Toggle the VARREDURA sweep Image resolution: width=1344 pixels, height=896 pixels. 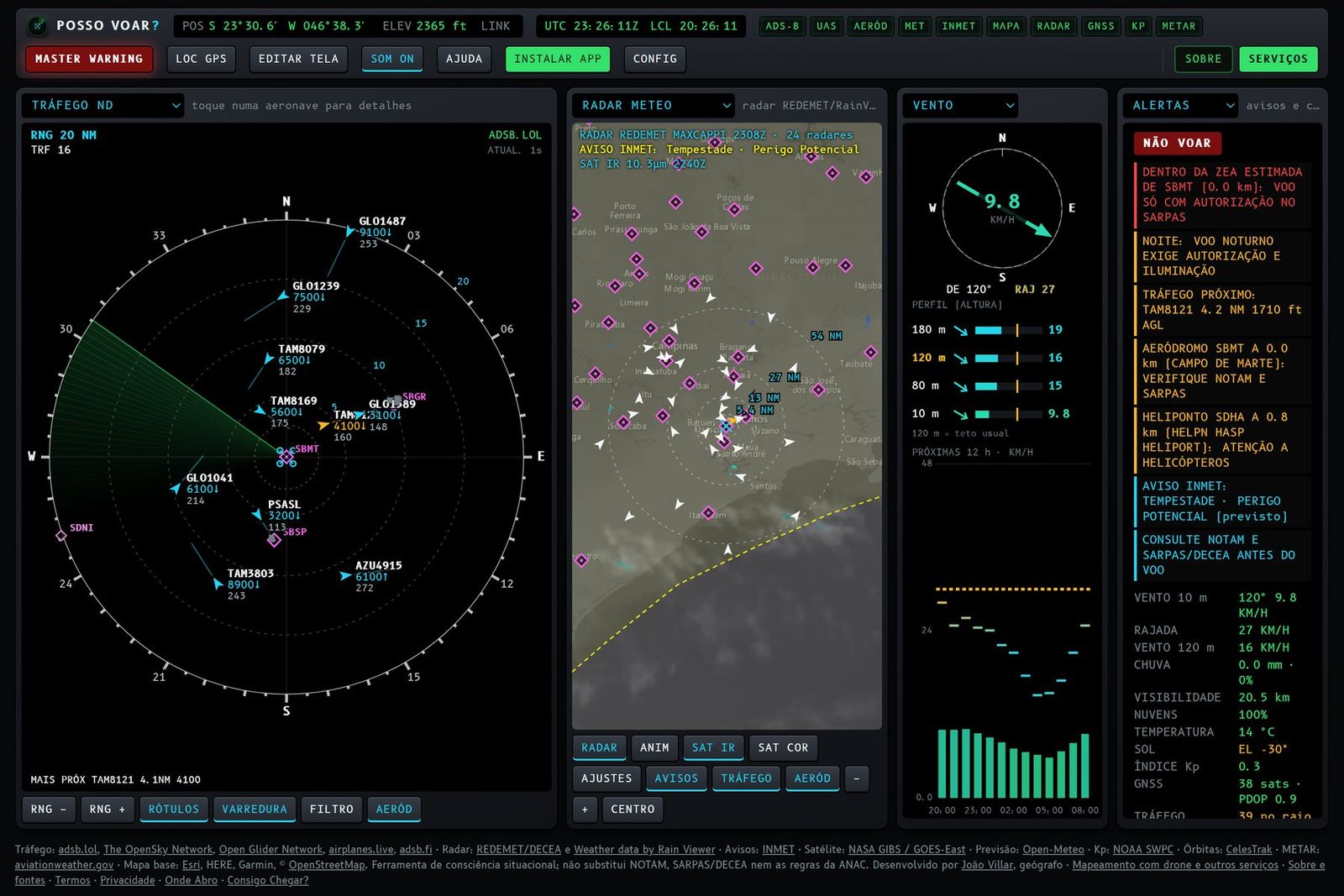[255, 810]
